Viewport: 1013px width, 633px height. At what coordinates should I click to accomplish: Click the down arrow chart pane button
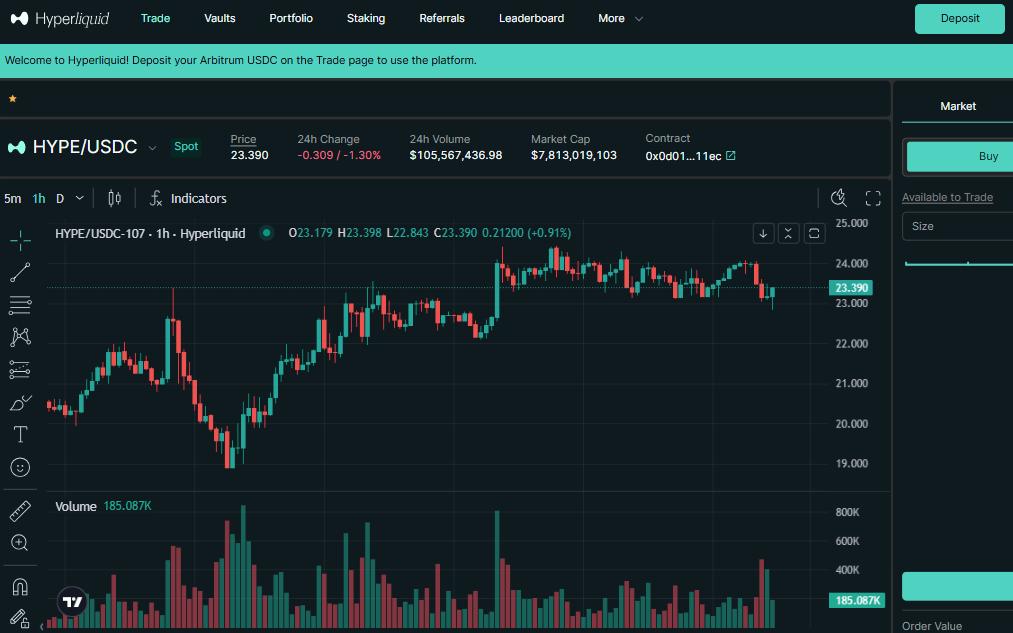(x=763, y=233)
